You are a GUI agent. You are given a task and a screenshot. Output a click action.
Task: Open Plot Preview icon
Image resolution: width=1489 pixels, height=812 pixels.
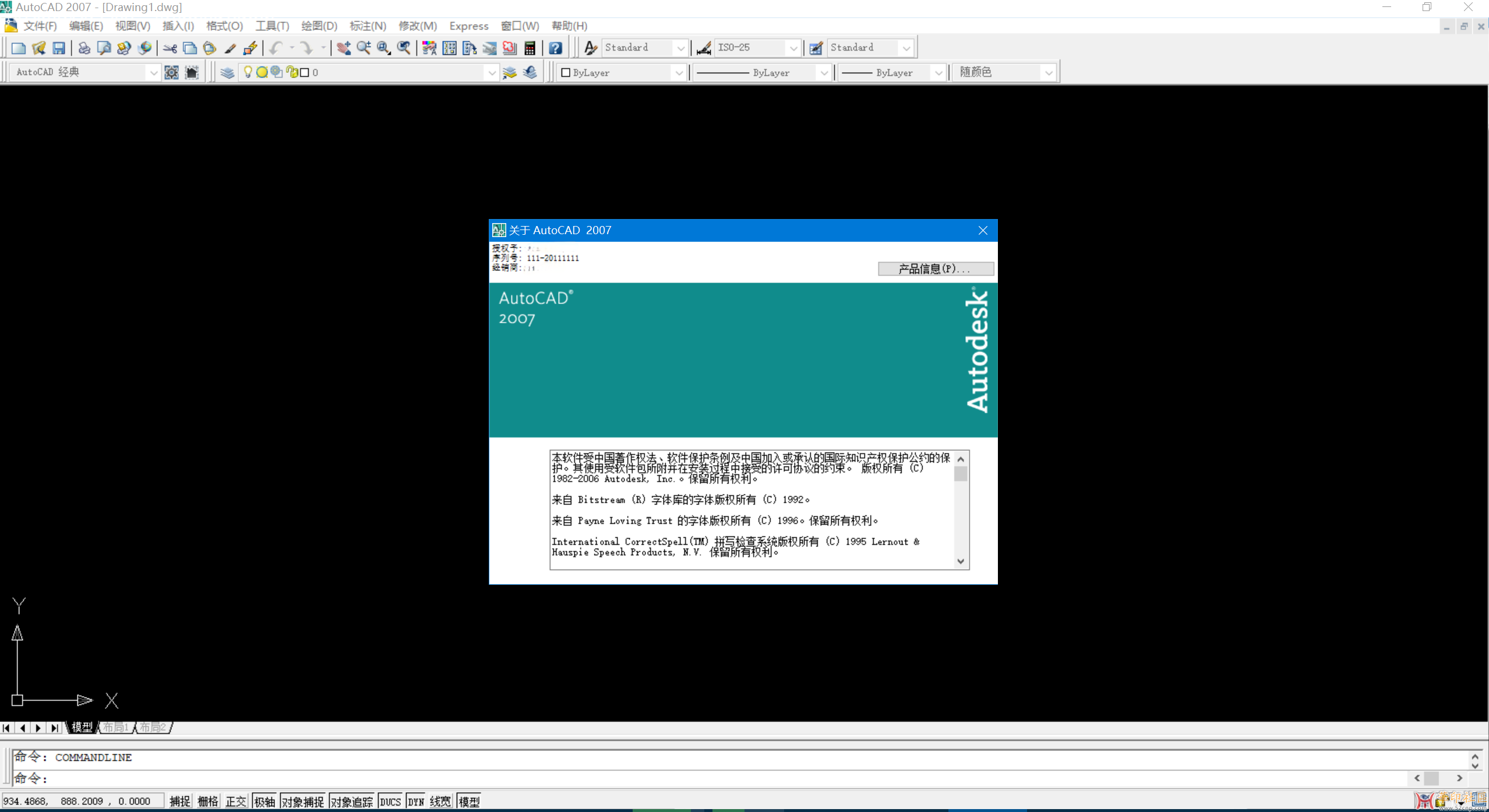click(104, 48)
